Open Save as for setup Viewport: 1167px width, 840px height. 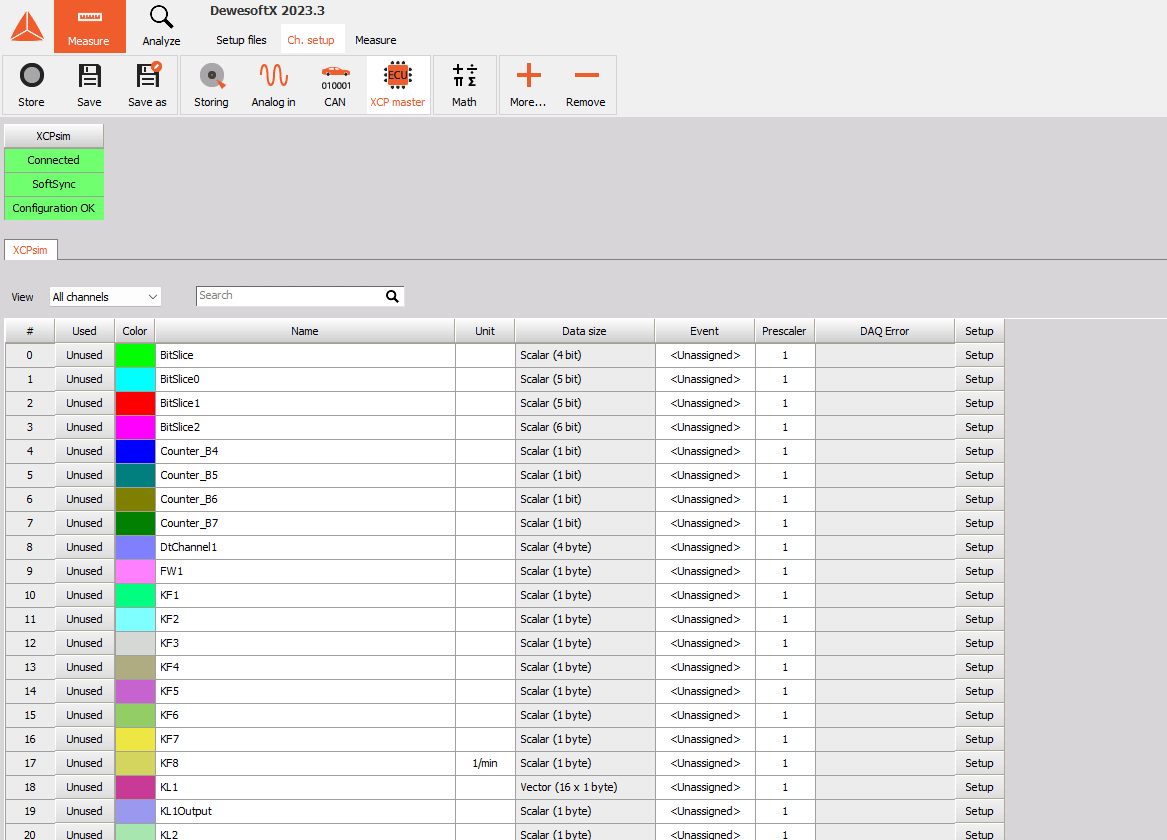tap(147, 86)
